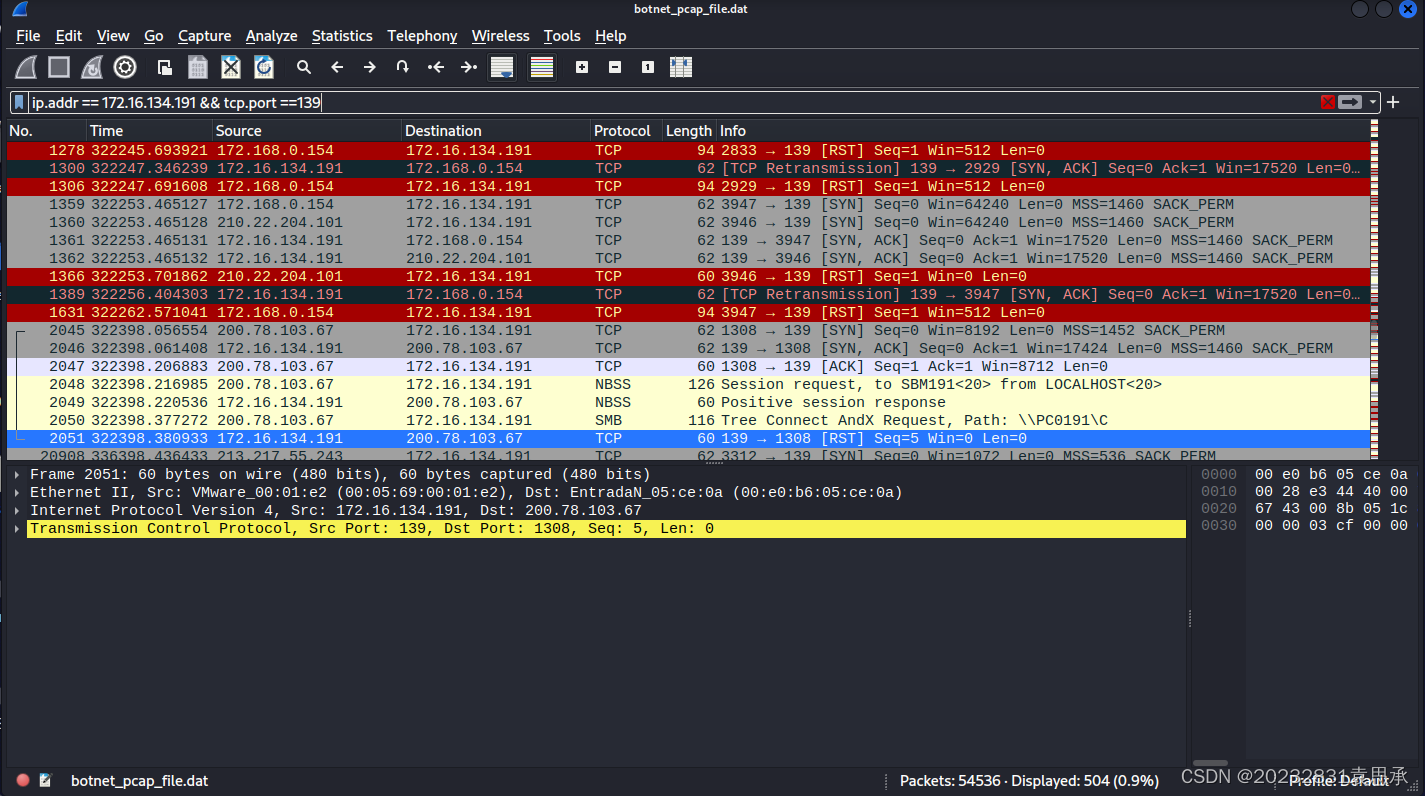Open capture options gear icon
1425x796 pixels.
pos(125,67)
